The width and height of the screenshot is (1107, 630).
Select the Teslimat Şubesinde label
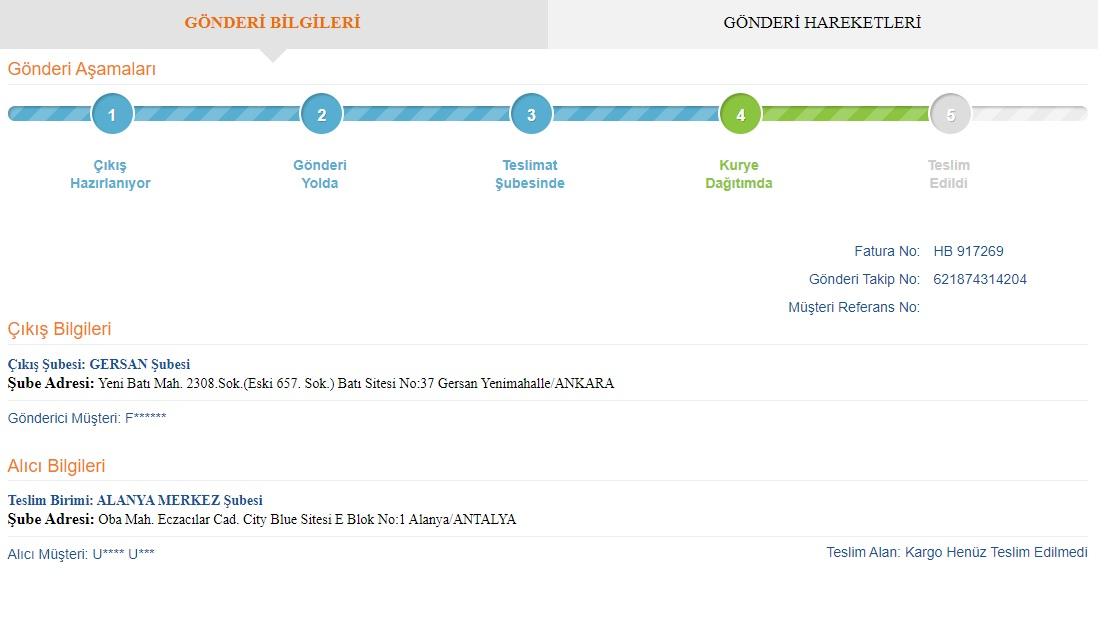pyautogui.click(x=529, y=174)
